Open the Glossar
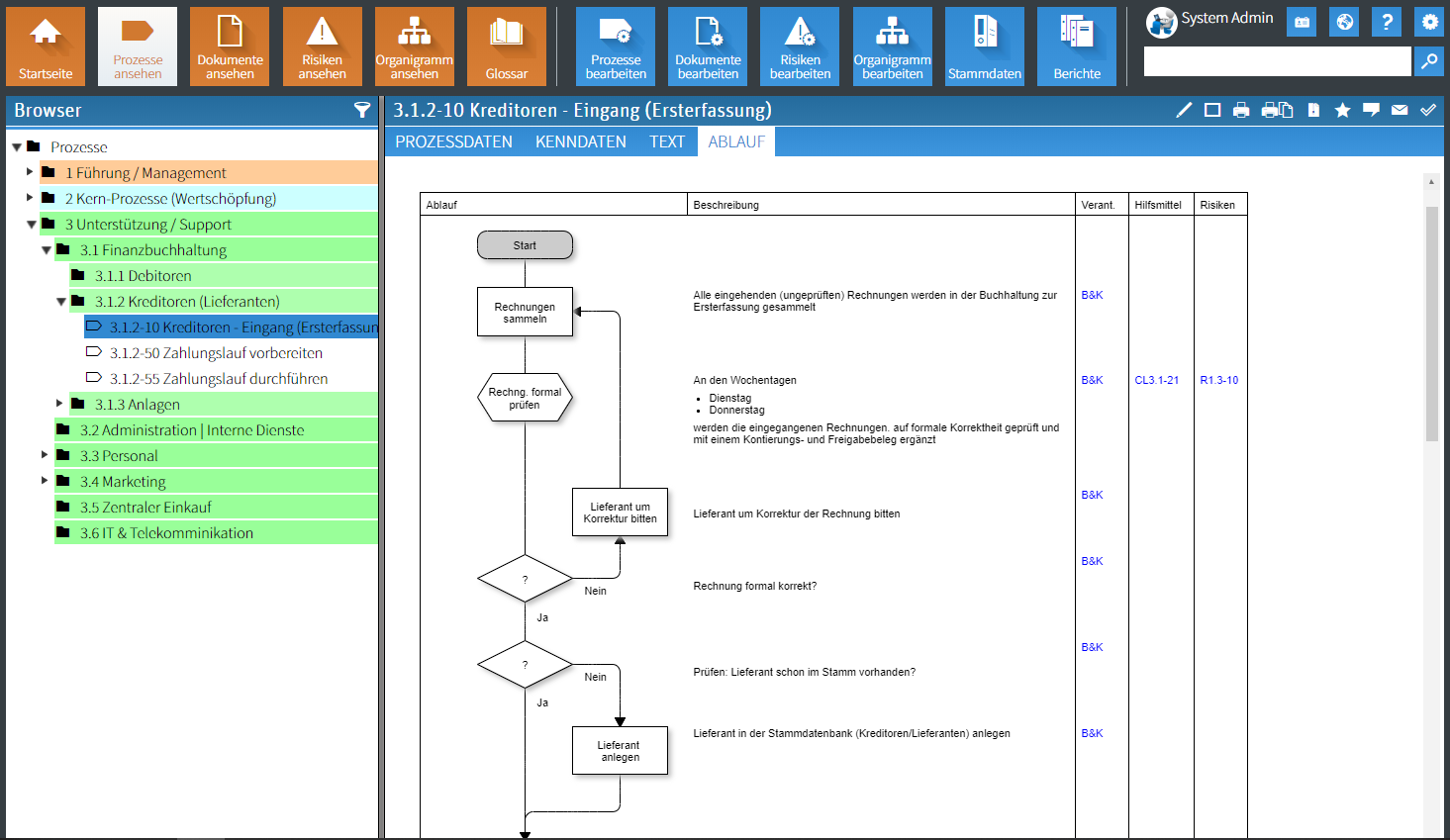The height and width of the screenshot is (840, 1450). (507, 46)
